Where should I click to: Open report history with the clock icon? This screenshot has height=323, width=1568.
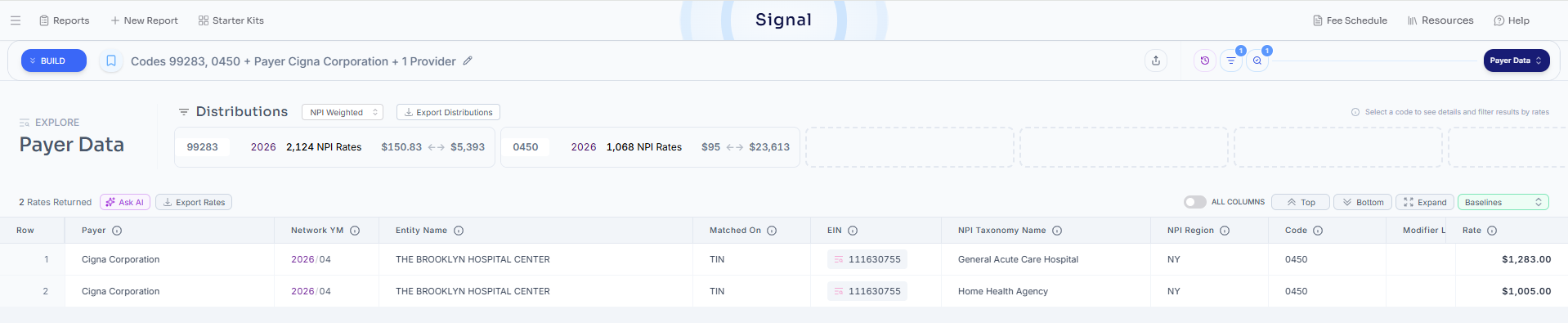tap(1204, 61)
